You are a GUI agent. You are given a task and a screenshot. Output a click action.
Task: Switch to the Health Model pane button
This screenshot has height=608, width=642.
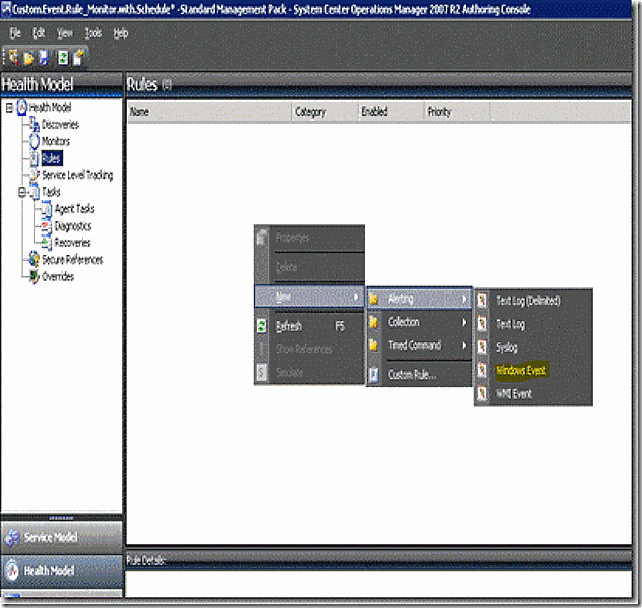(x=62, y=571)
